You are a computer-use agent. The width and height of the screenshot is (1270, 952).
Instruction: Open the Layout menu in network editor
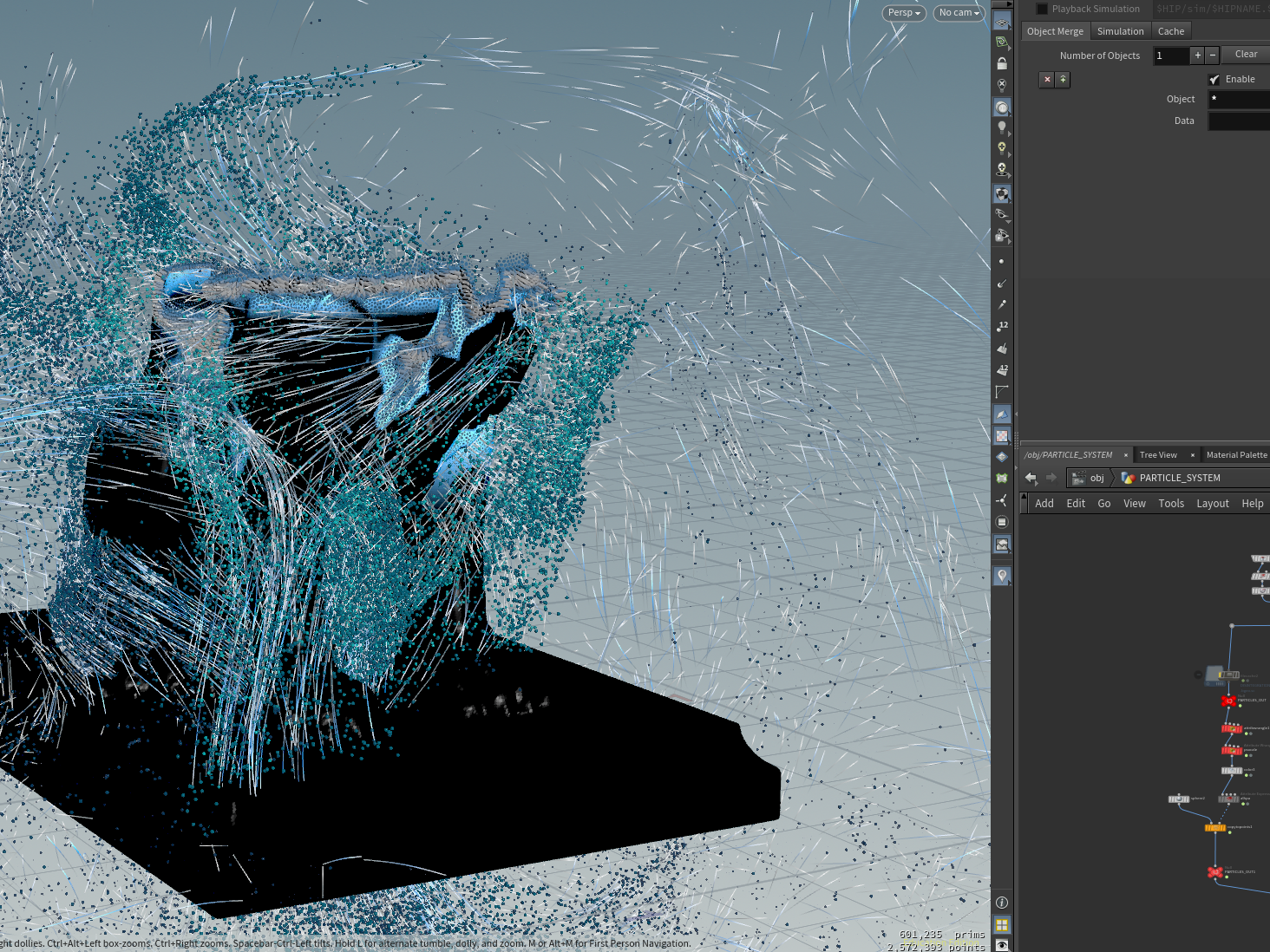1213,504
